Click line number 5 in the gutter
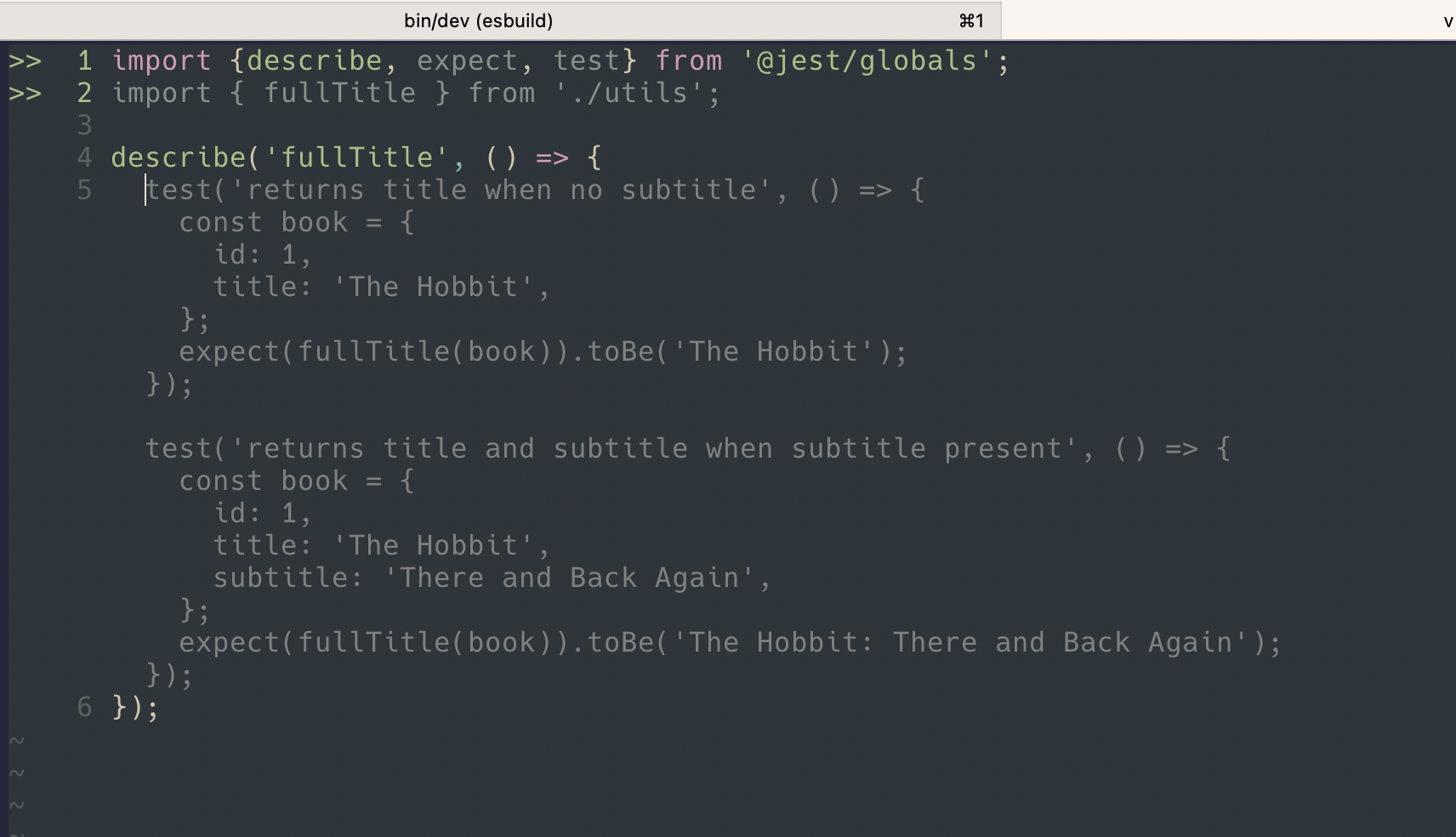The width and height of the screenshot is (1456, 837). pos(84,191)
